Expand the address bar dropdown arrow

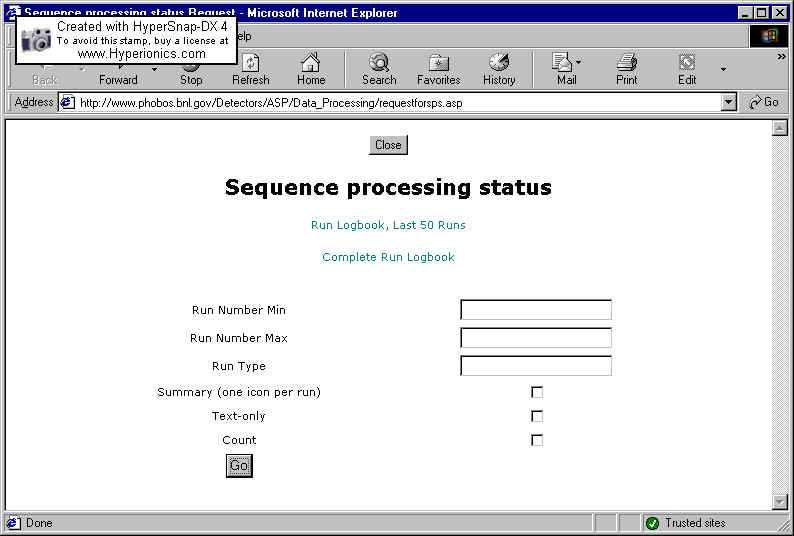click(728, 103)
